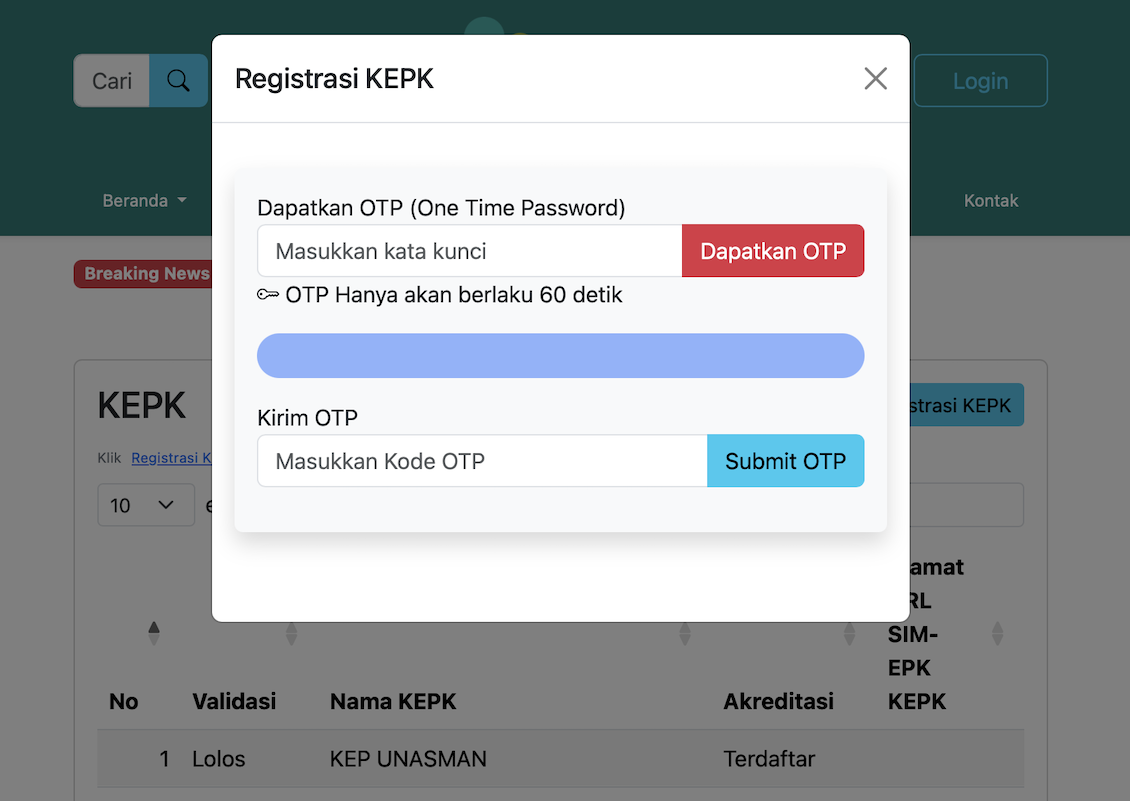Sort by Validasi column arrows
Viewport: 1130px width, 801px height.
(x=291, y=633)
